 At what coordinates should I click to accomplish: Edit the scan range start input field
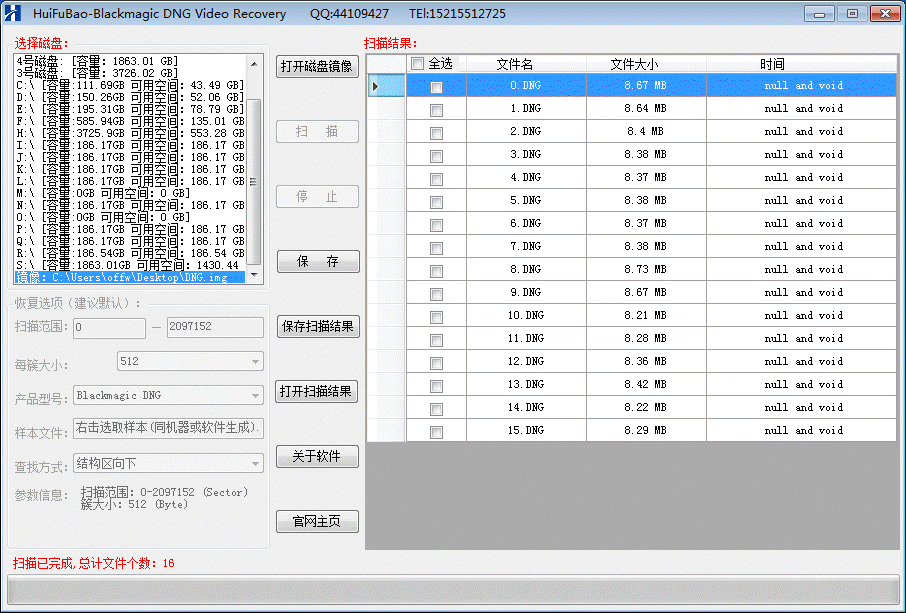click(108, 327)
